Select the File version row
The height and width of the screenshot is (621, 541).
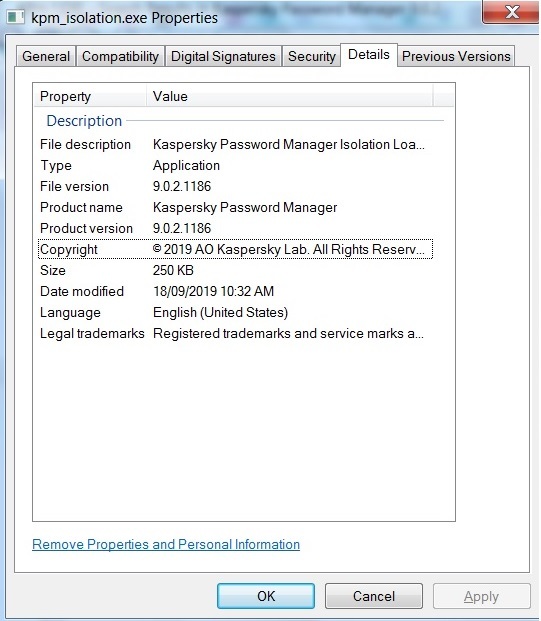click(235, 187)
